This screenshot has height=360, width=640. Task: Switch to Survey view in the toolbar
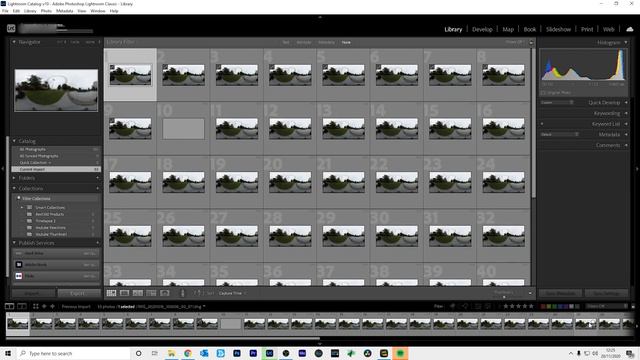coord(151,293)
